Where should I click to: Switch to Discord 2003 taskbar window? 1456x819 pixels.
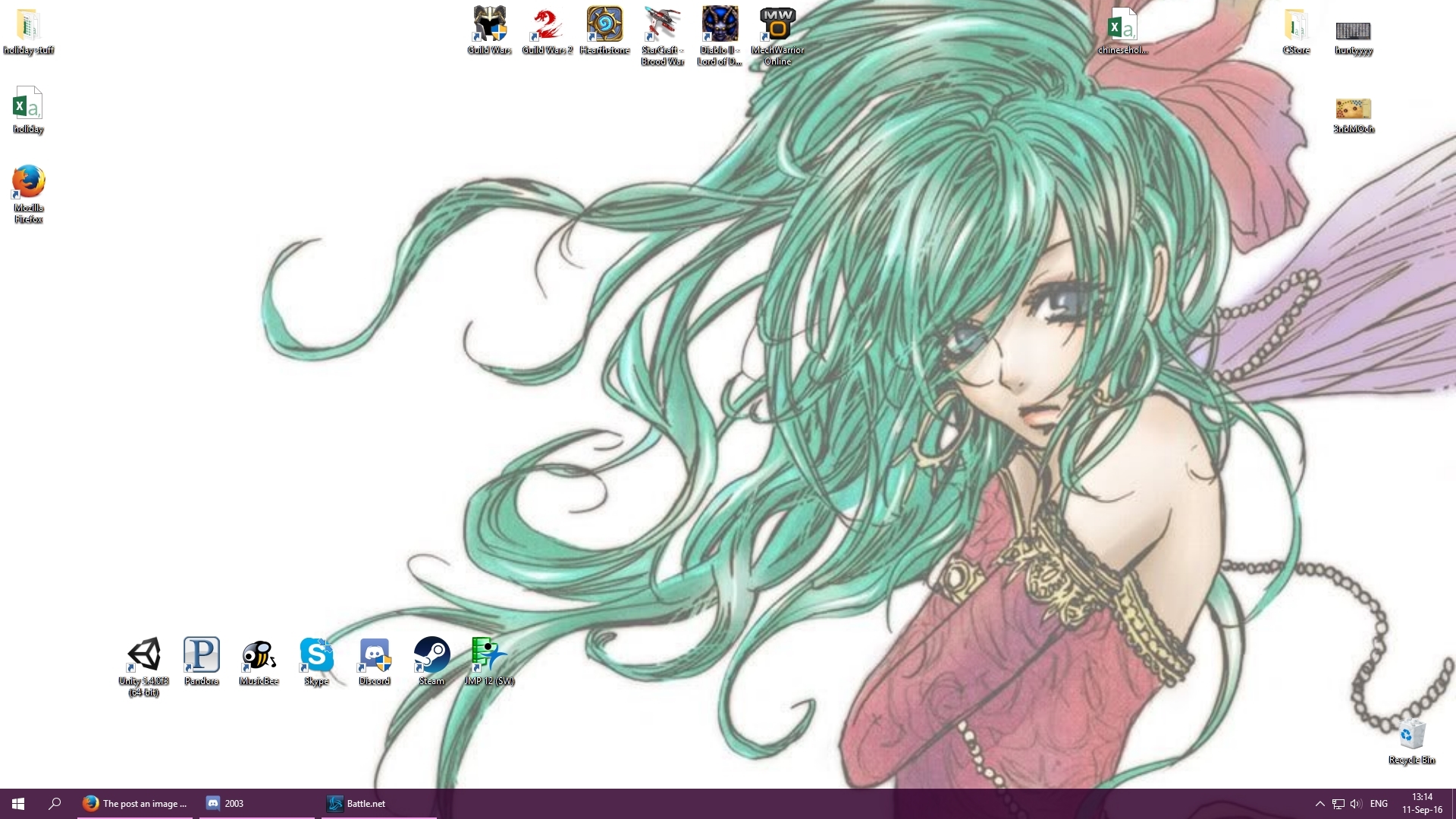pyautogui.click(x=257, y=804)
